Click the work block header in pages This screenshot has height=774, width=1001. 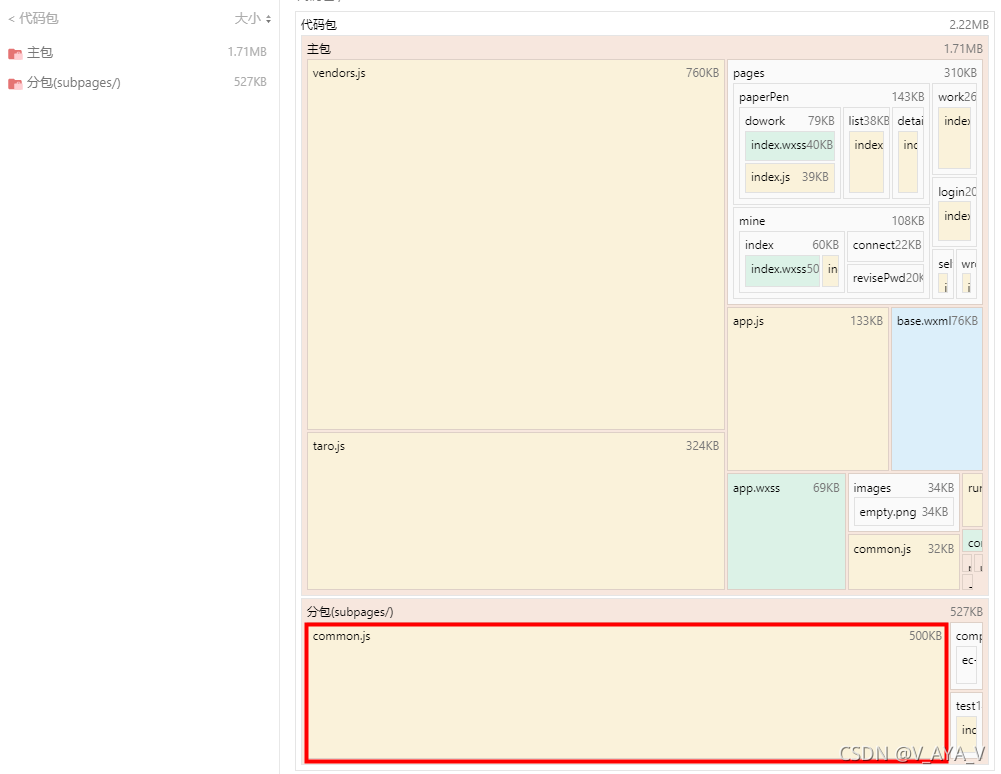(955, 97)
